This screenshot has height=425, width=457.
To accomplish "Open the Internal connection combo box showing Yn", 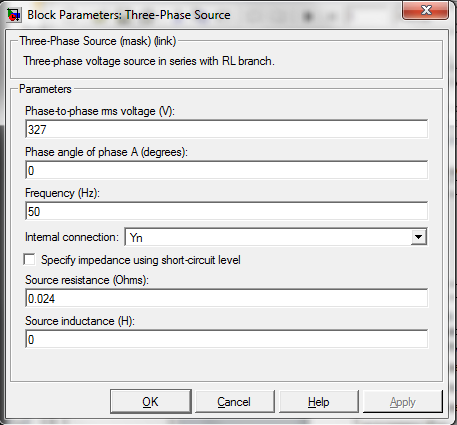I will (276, 237).
